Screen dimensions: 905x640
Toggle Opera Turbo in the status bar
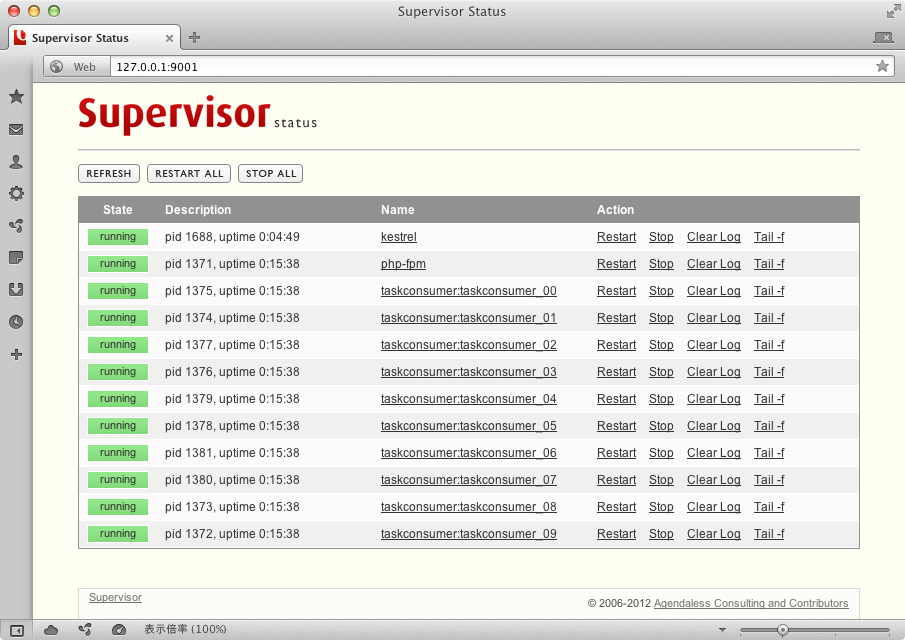click(x=119, y=630)
